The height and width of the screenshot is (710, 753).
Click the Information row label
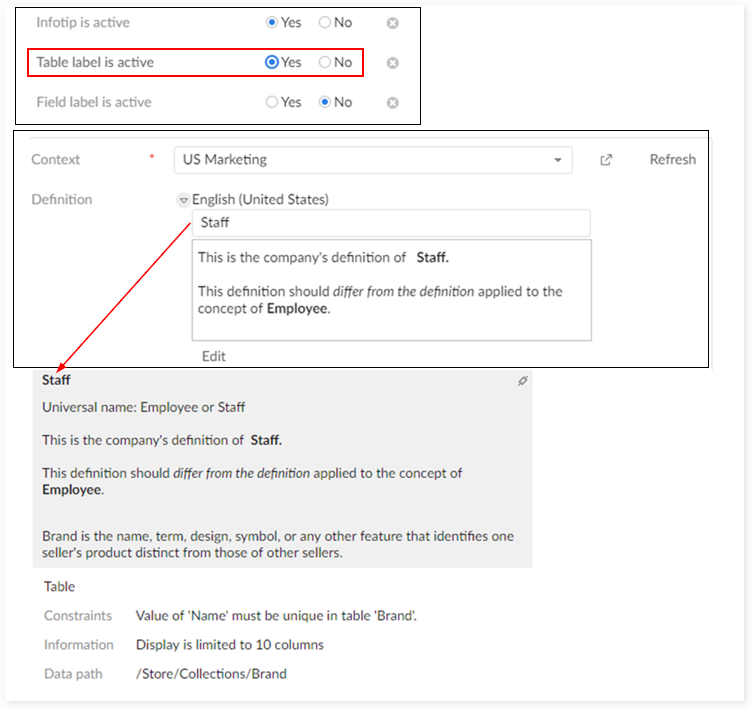coord(79,645)
